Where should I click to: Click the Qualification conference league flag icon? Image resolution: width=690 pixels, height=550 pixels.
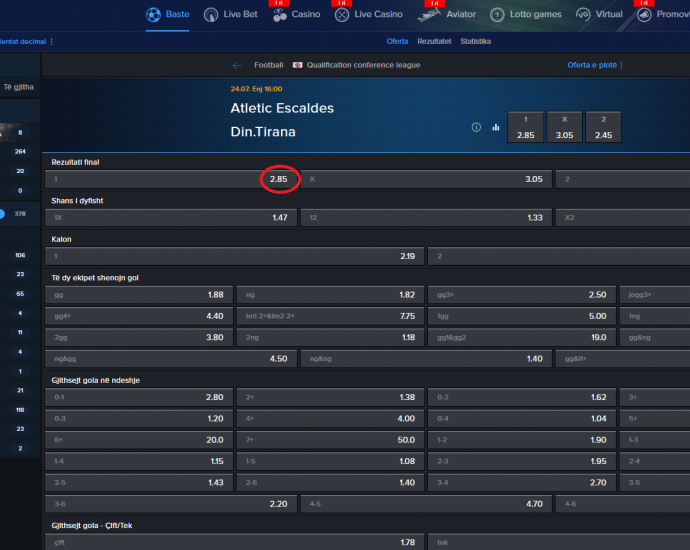[x=297, y=65]
